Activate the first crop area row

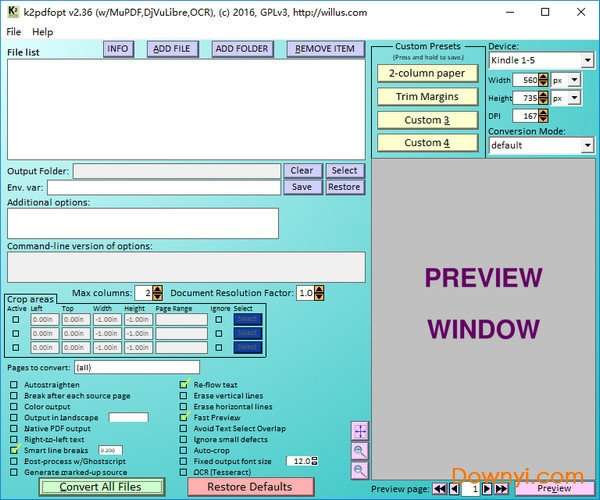16,319
